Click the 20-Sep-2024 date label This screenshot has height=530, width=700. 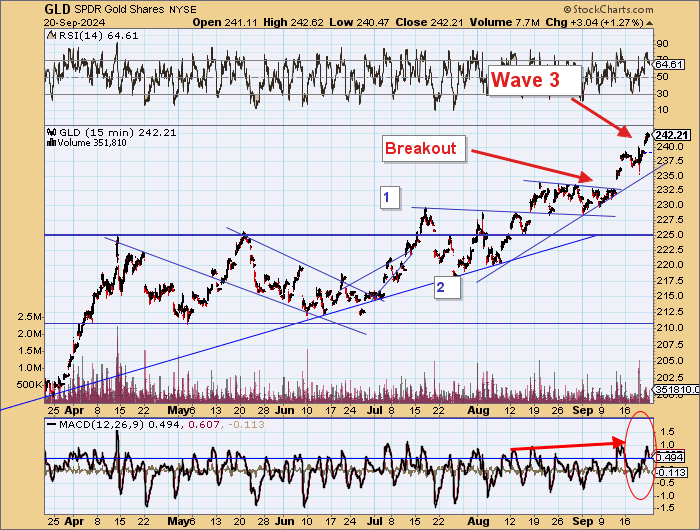[75, 22]
